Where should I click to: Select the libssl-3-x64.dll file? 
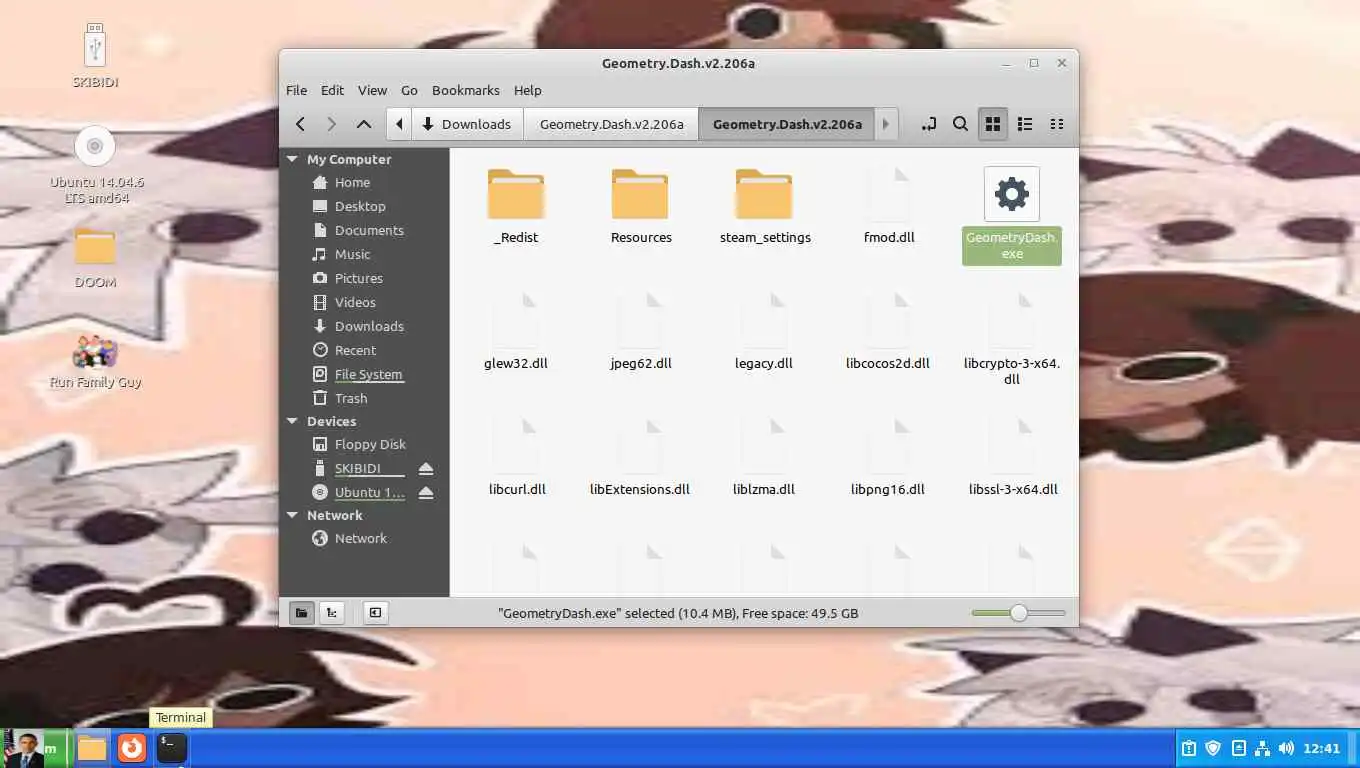1013,459
